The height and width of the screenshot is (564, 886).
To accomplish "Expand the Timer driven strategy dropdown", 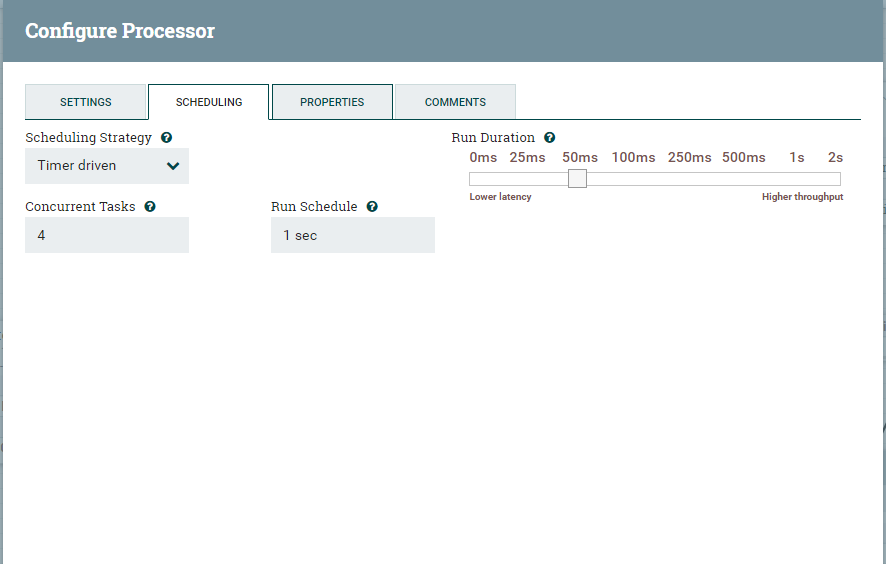I will [107, 166].
